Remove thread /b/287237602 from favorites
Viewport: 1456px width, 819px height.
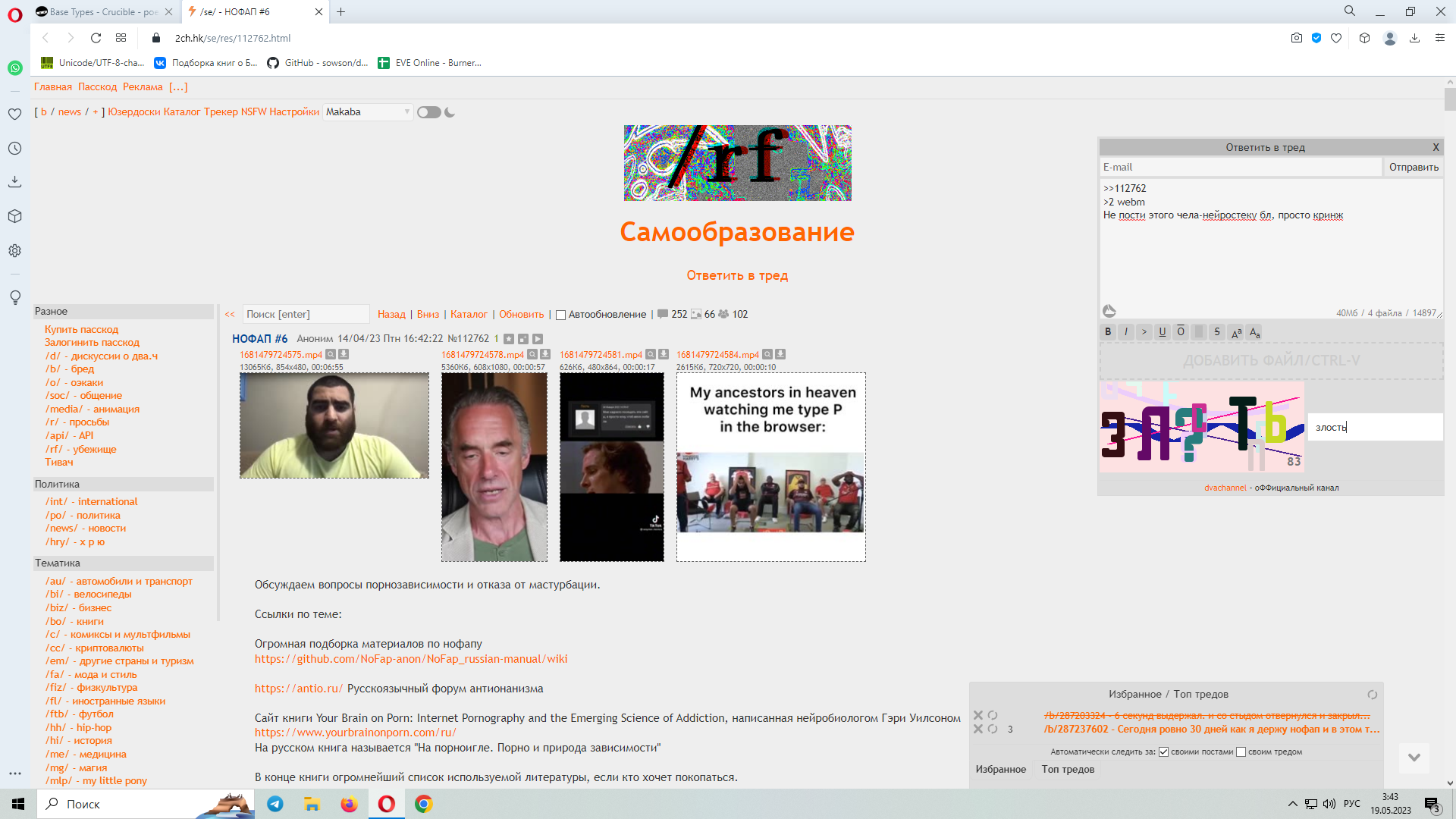[x=978, y=729]
